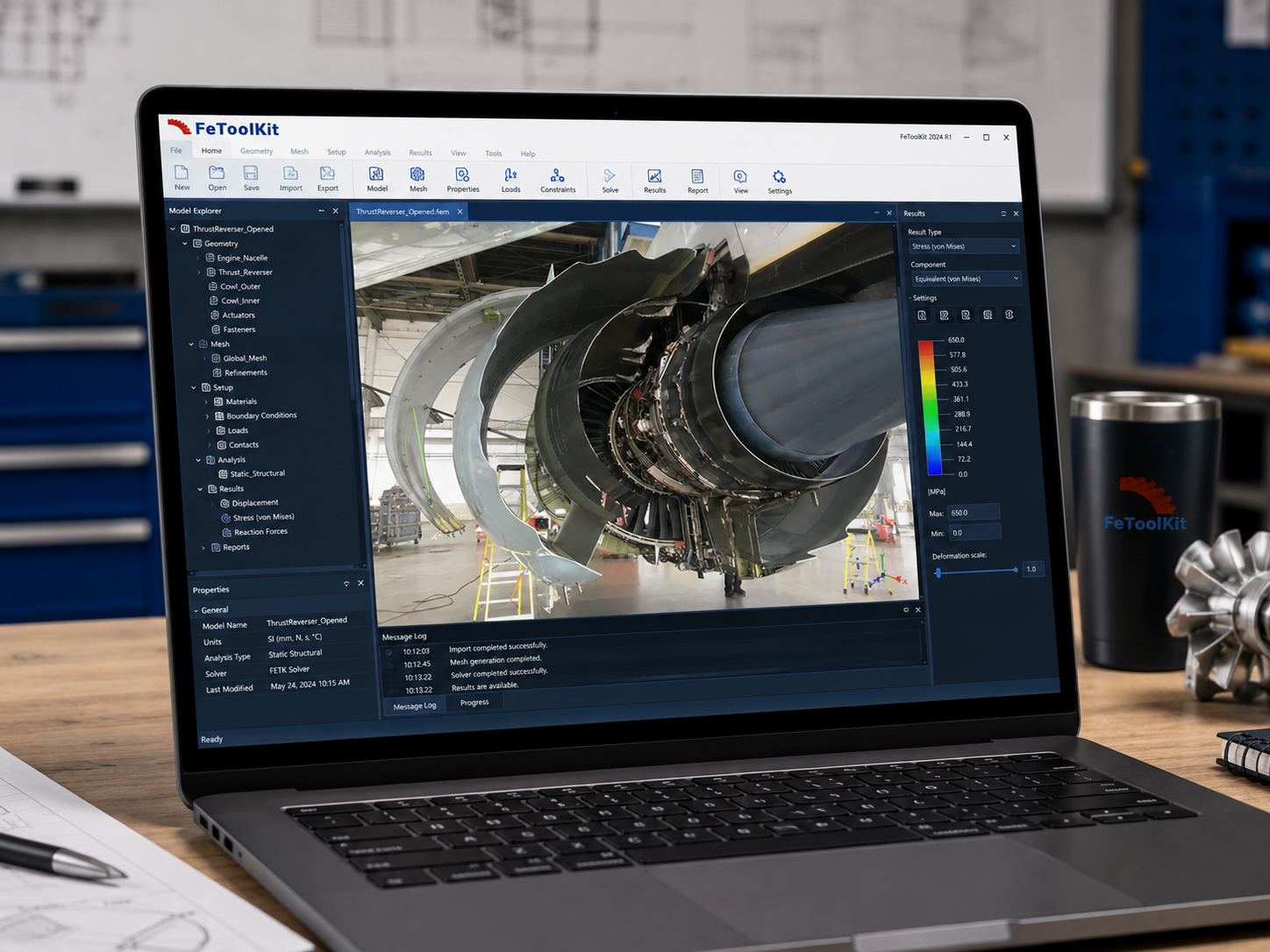Viewport: 1270px width, 952px height.
Task: Collapse Model Explorer with minimize dash
Action: point(321,210)
